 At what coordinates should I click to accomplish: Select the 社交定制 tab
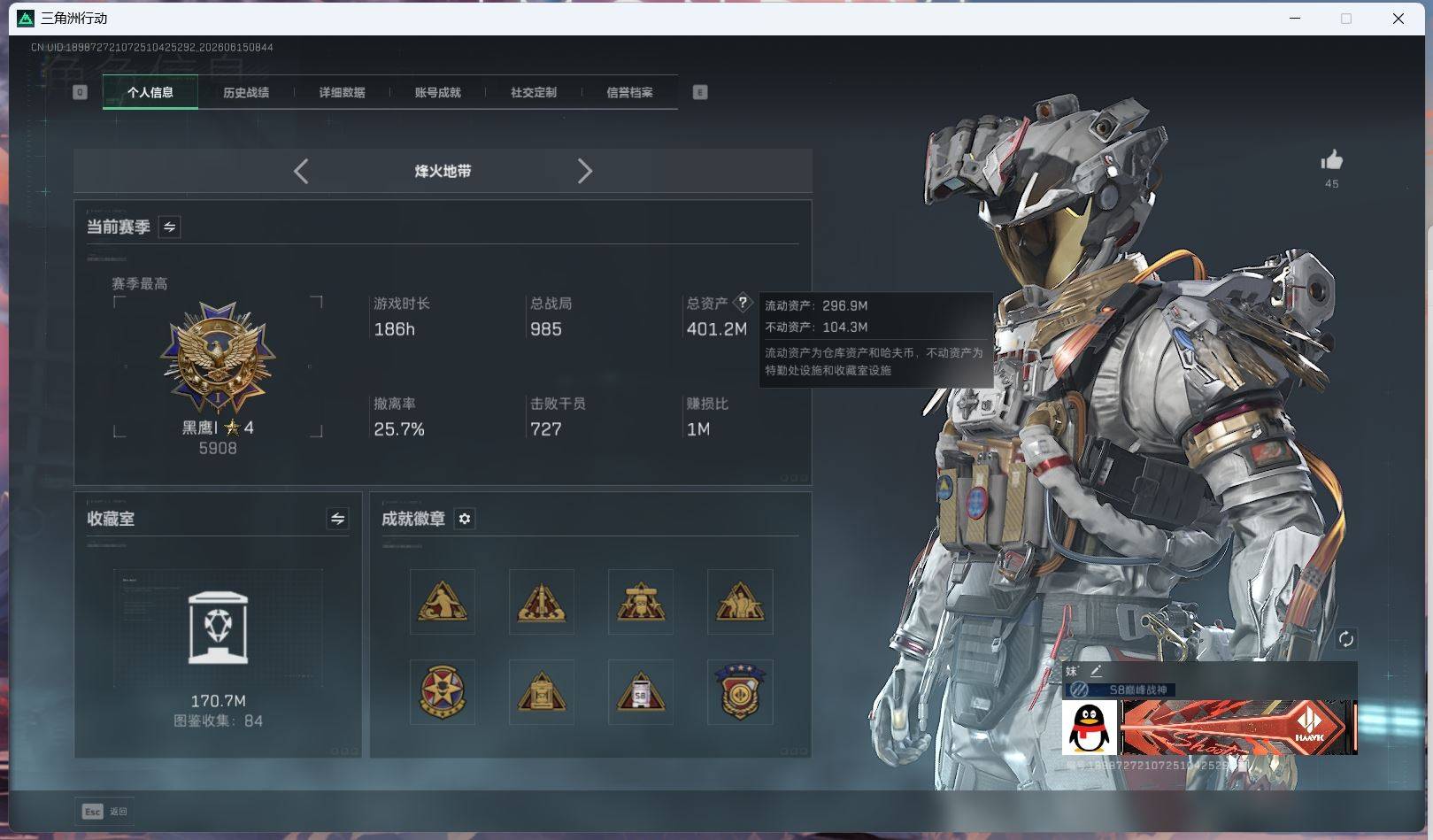(534, 92)
